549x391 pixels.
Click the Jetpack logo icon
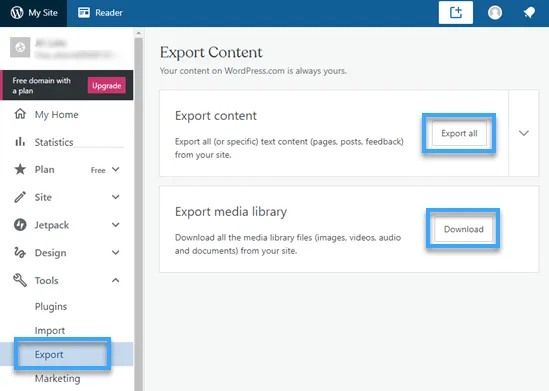[x=20, y=224]
